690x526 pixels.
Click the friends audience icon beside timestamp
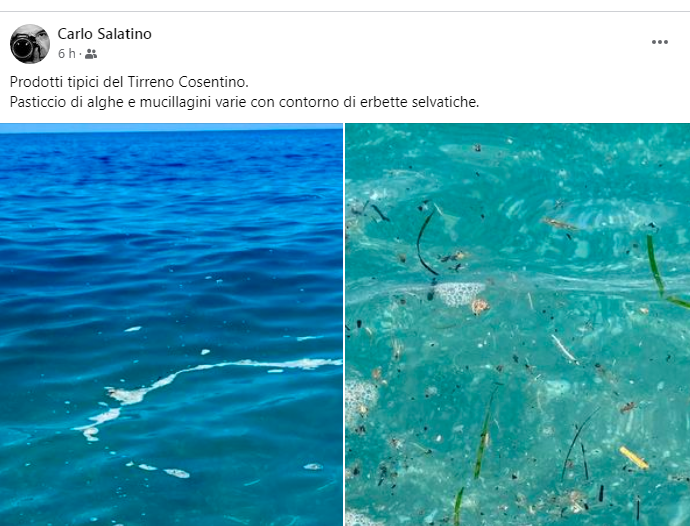(91, 54)
